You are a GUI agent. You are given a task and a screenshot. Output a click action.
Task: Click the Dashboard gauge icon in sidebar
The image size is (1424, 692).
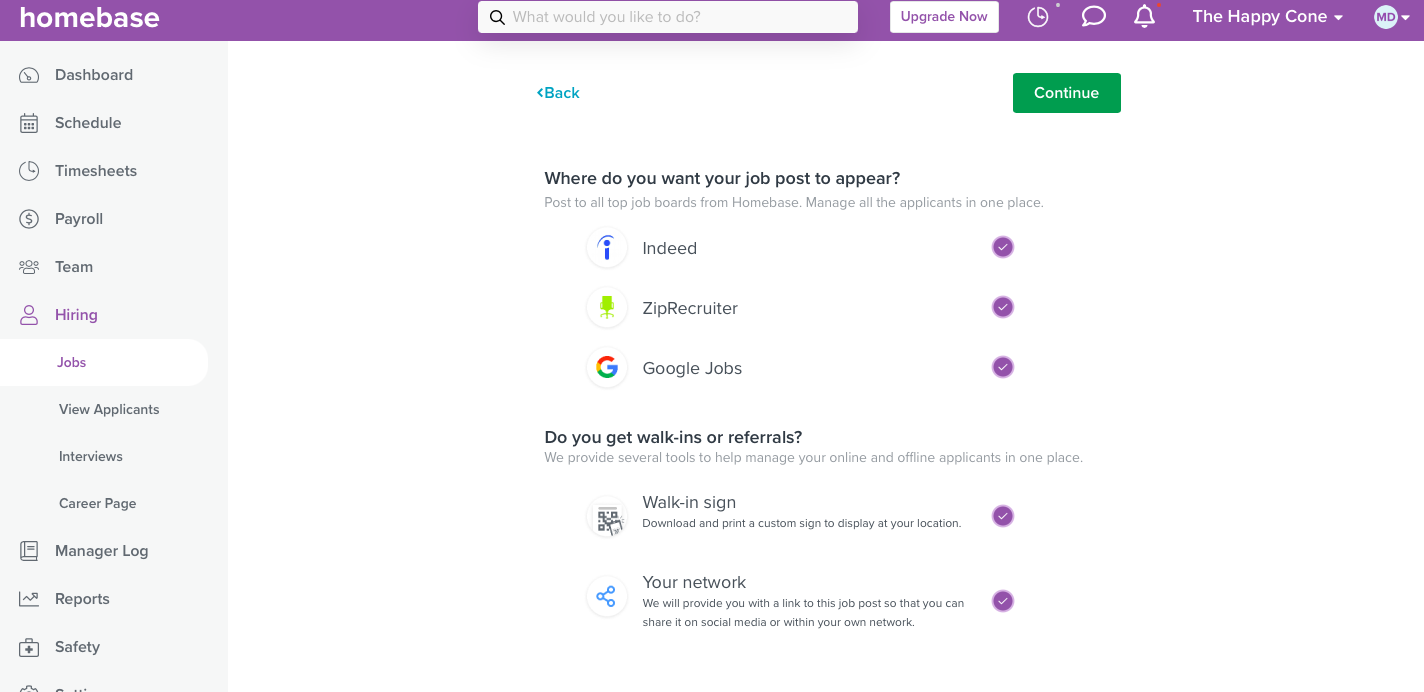coord(29,75)
